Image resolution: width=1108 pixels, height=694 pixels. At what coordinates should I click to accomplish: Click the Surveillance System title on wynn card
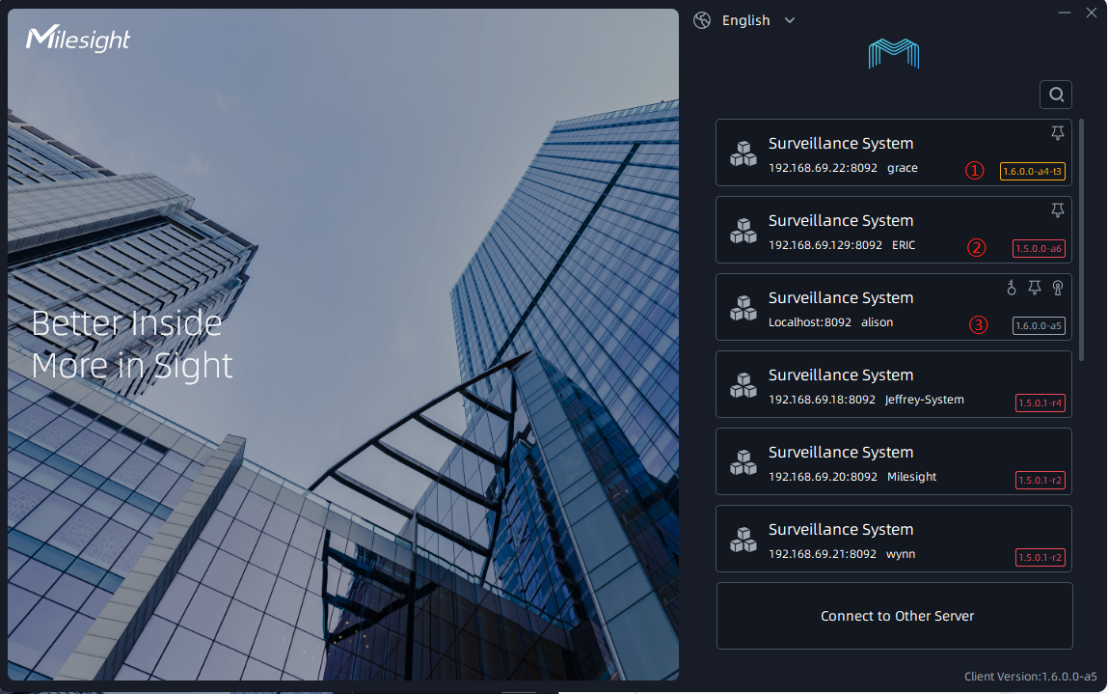click(x=841, y=529)
